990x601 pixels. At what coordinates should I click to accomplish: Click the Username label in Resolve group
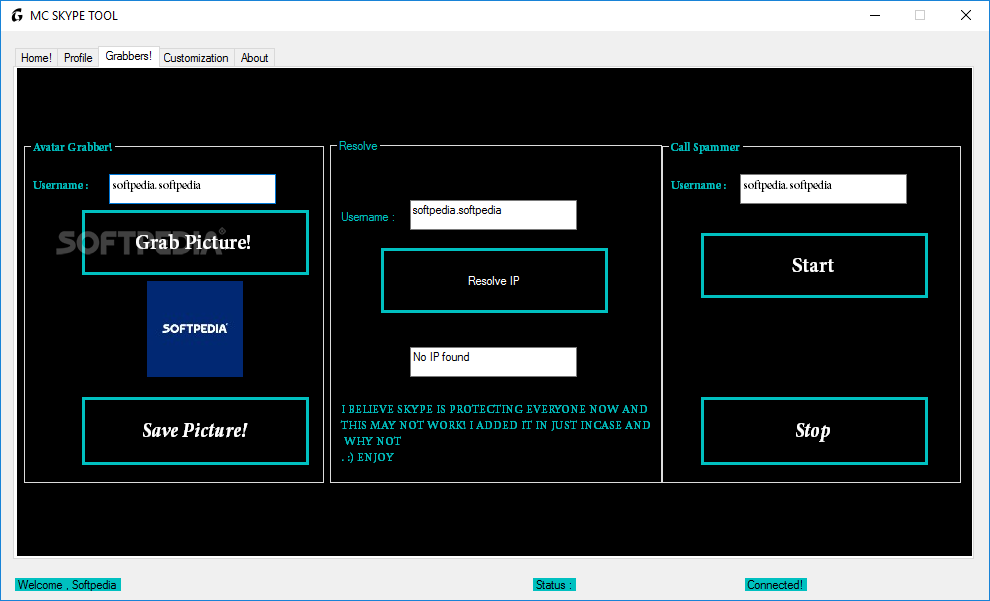point(368,217)
